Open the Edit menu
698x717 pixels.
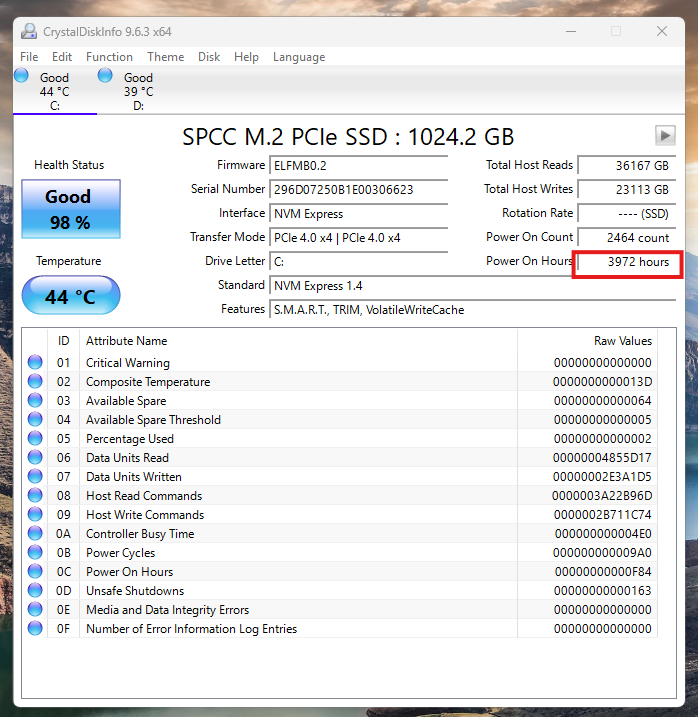coord(62,57)
